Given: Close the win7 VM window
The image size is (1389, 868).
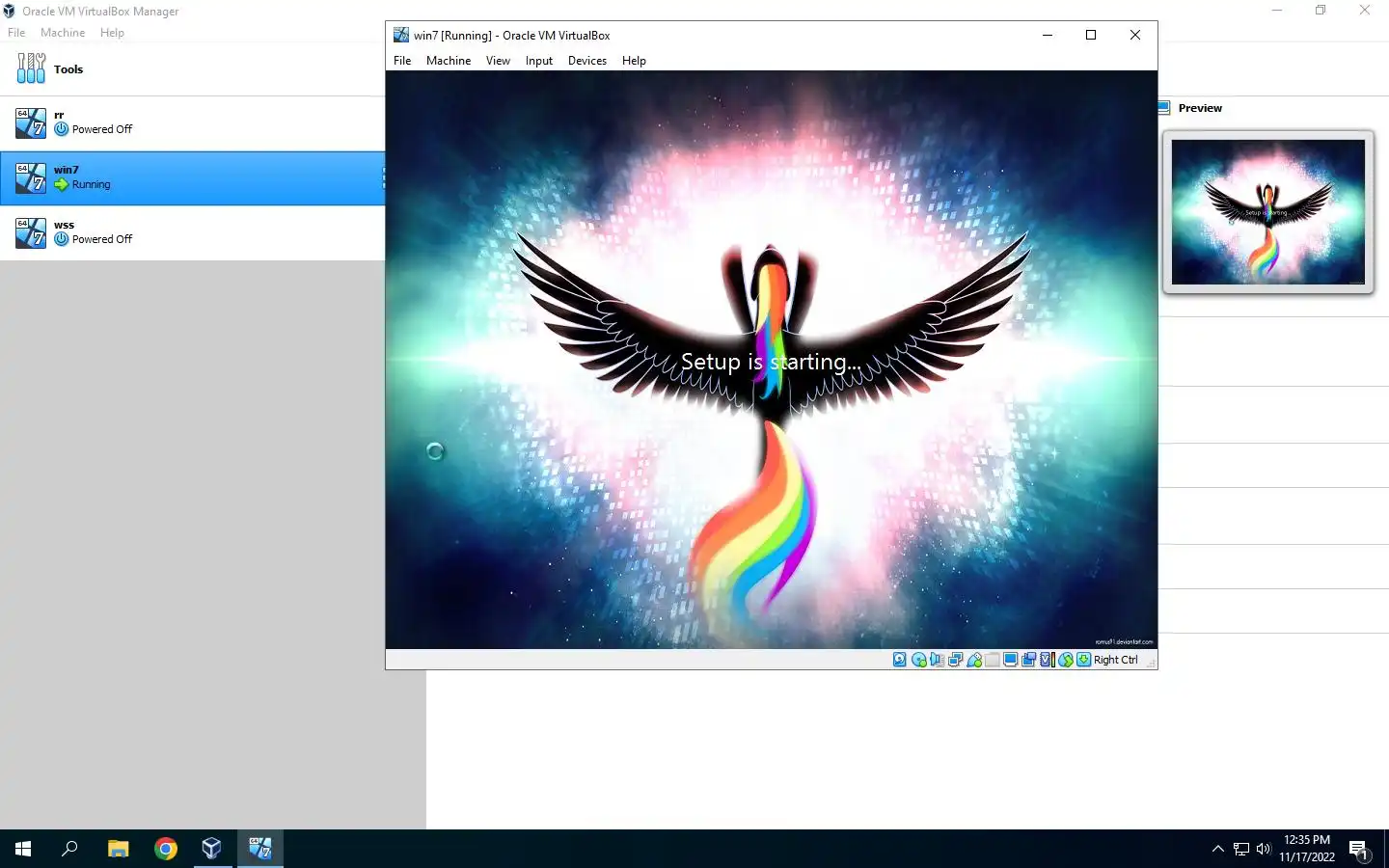Looking at the screenshot, I should (x=1135, y=35).
